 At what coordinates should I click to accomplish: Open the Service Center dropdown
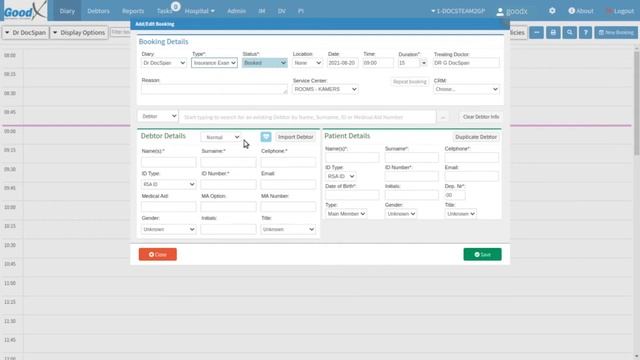click(x=325, y=89)
